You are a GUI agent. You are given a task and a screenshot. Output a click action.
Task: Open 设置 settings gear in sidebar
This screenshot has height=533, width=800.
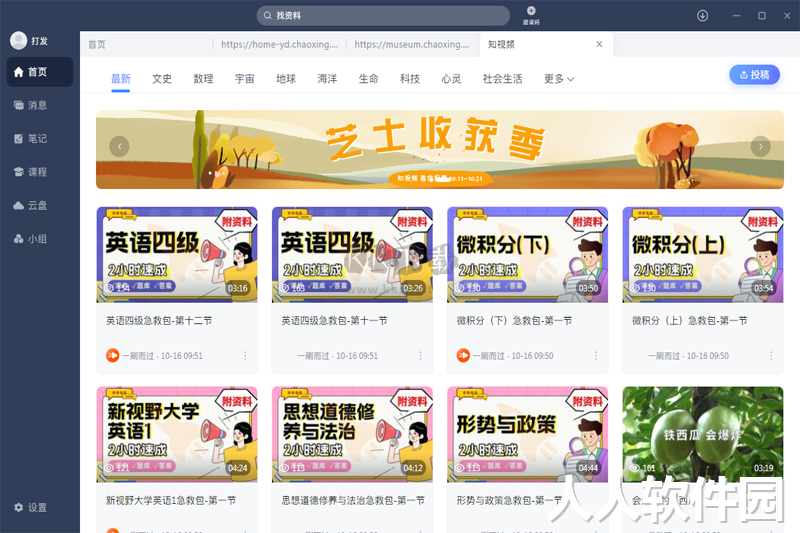point(31,507)
